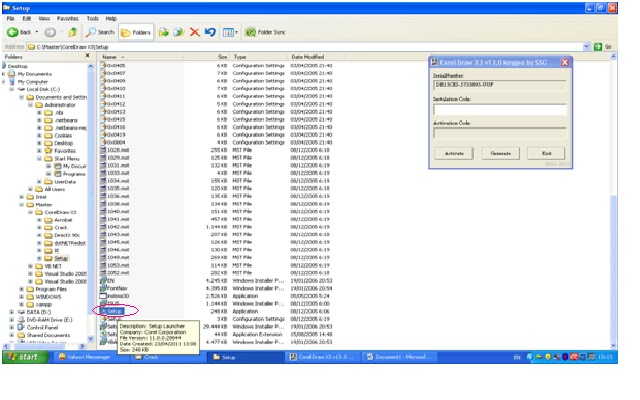Click Exit in the keygen window
This screenshot has height=400, width=640.
point(547,153)
